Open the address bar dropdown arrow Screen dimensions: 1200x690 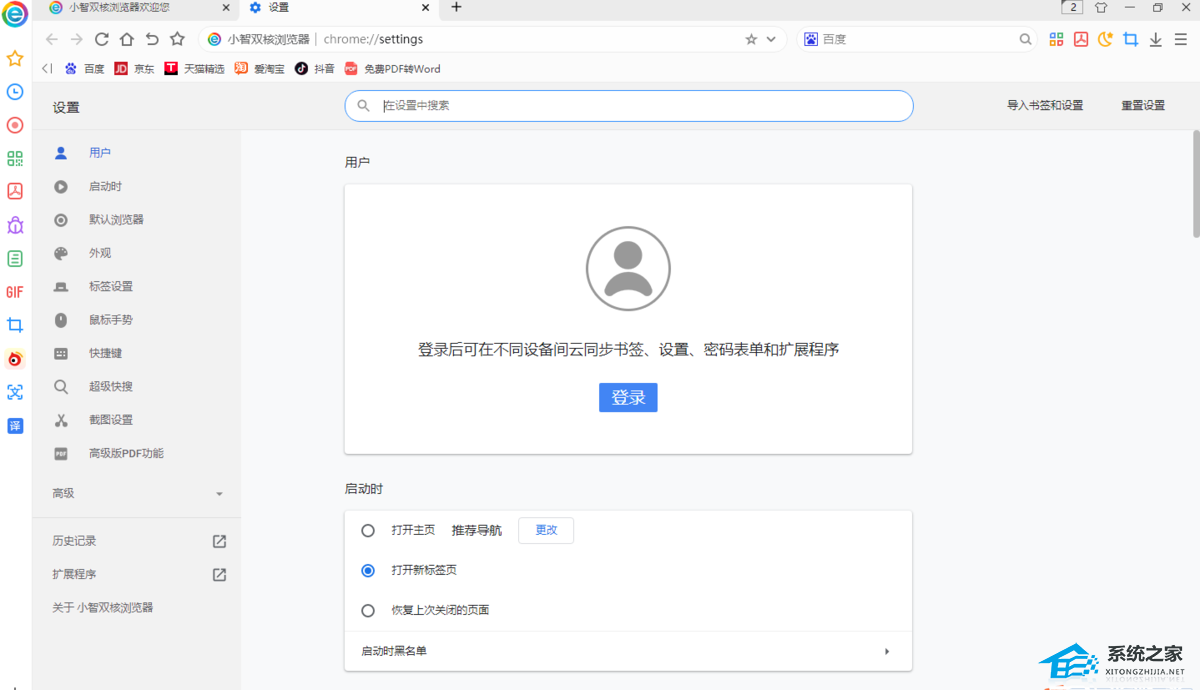coord(771,39)
